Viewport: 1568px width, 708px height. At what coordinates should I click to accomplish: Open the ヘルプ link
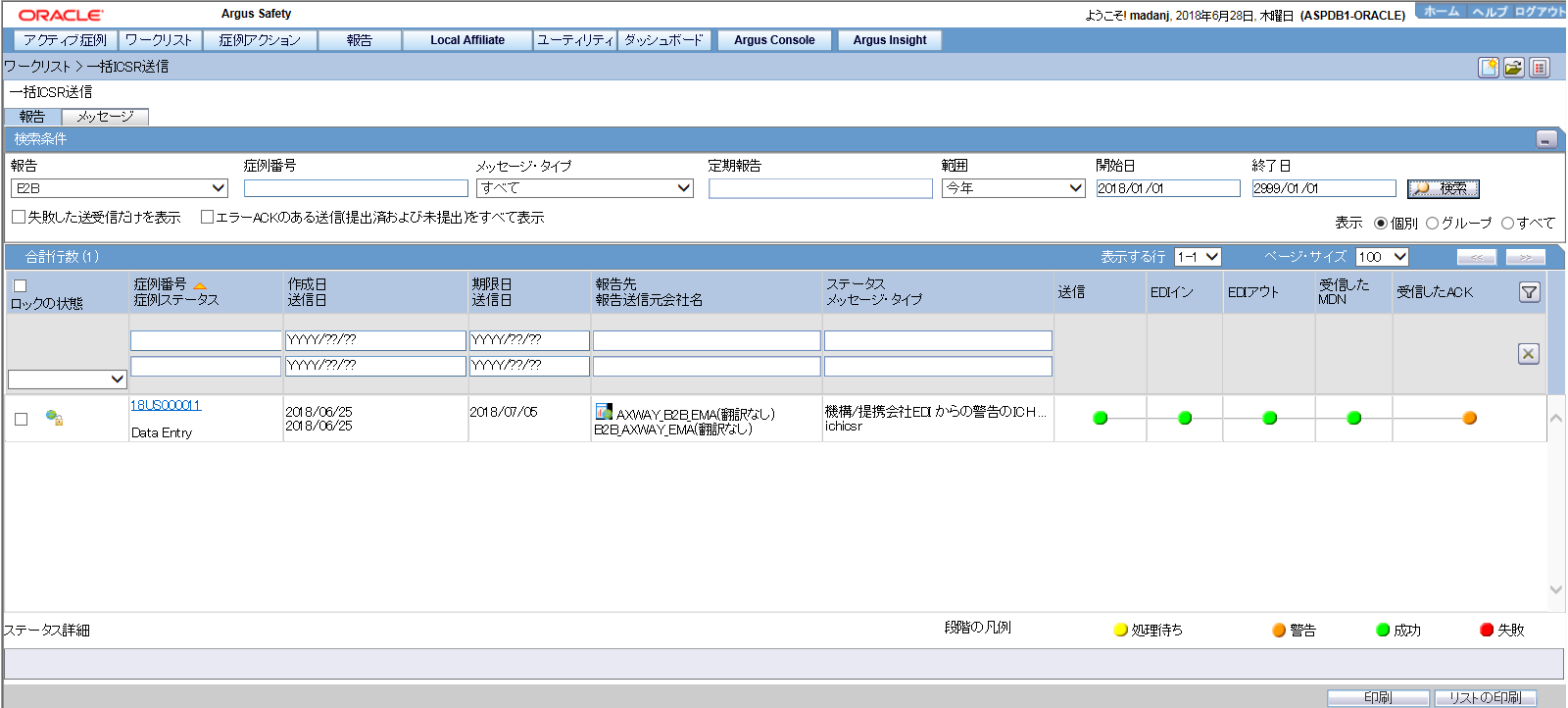(1490, 12)
